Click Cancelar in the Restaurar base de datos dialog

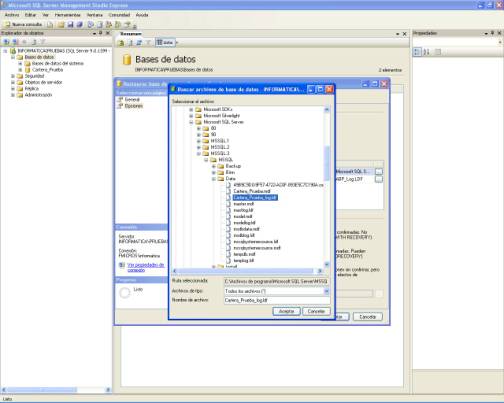click(368, 317)
